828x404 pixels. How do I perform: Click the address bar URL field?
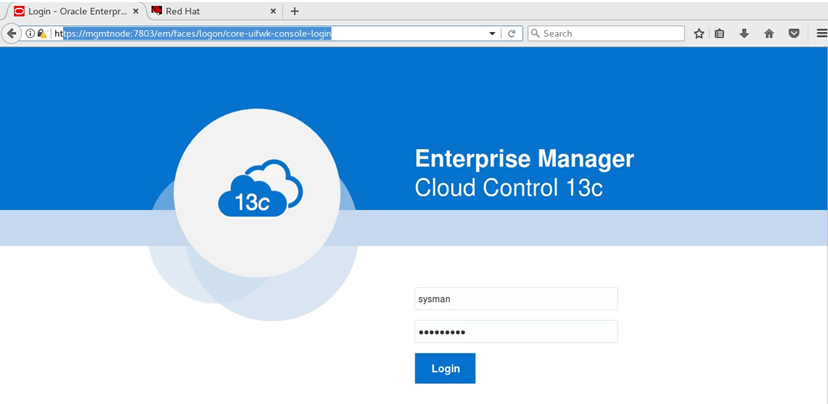[269, 33]
